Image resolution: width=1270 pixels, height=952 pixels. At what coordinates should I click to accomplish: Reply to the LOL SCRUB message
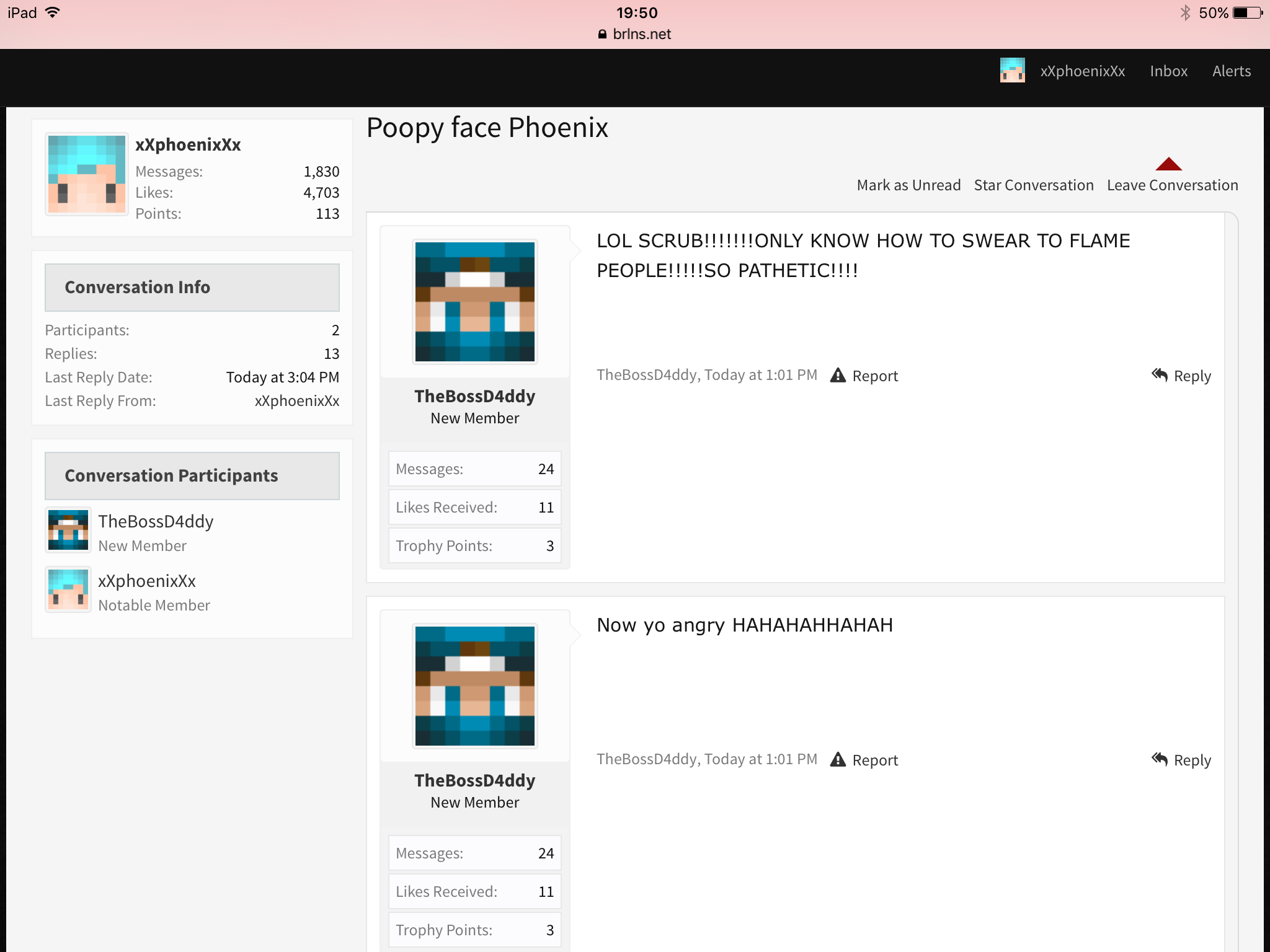pos(1192,376)
